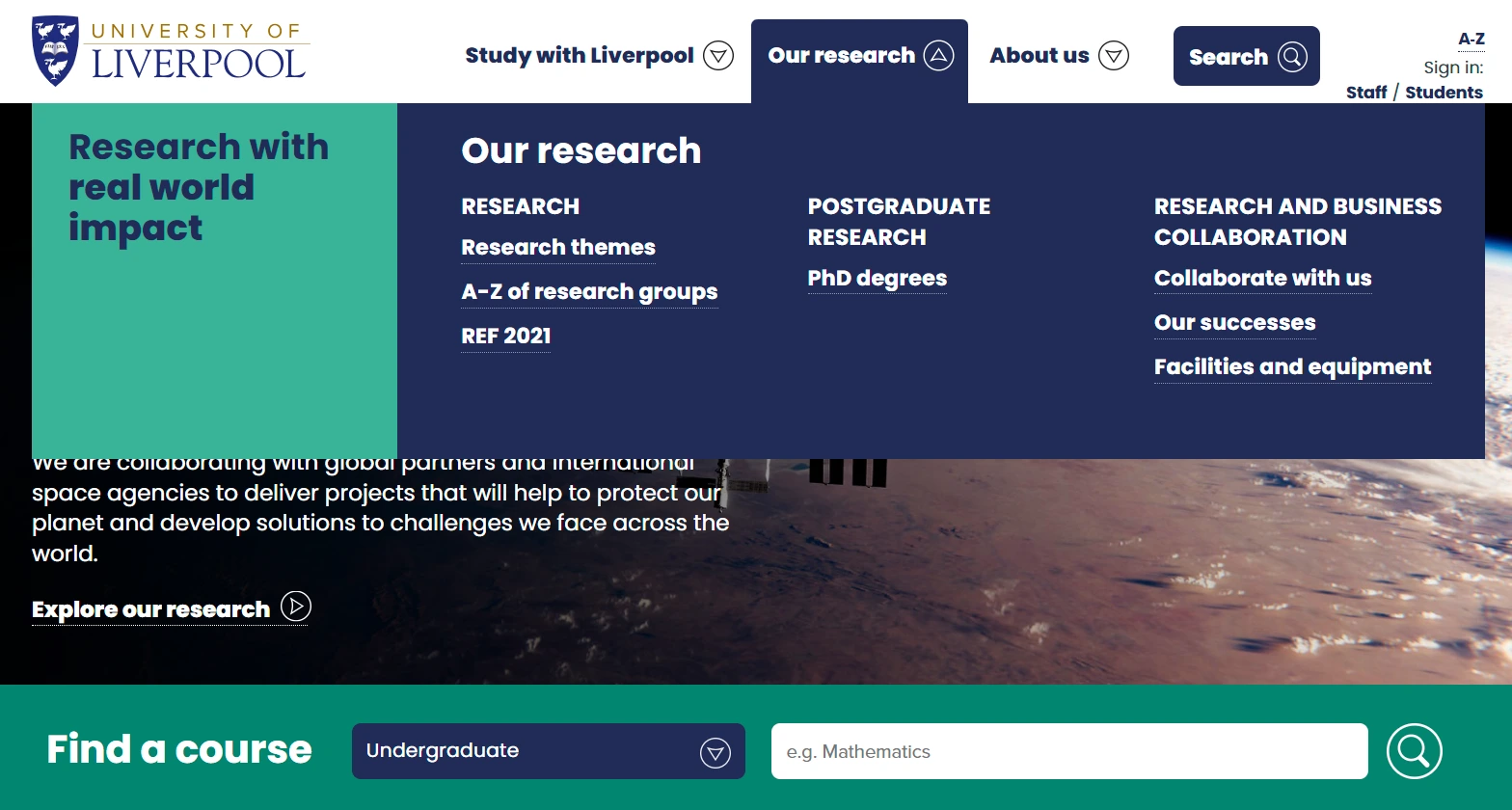Open the A-Z link at top right
Image resolution: width=1512 pixels, height=810 pixels.
[1471, 40]
